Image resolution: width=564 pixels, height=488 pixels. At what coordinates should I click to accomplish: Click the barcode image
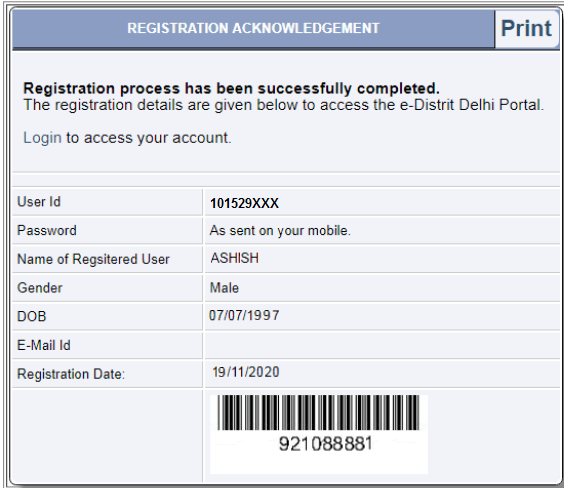pos(319,413)
